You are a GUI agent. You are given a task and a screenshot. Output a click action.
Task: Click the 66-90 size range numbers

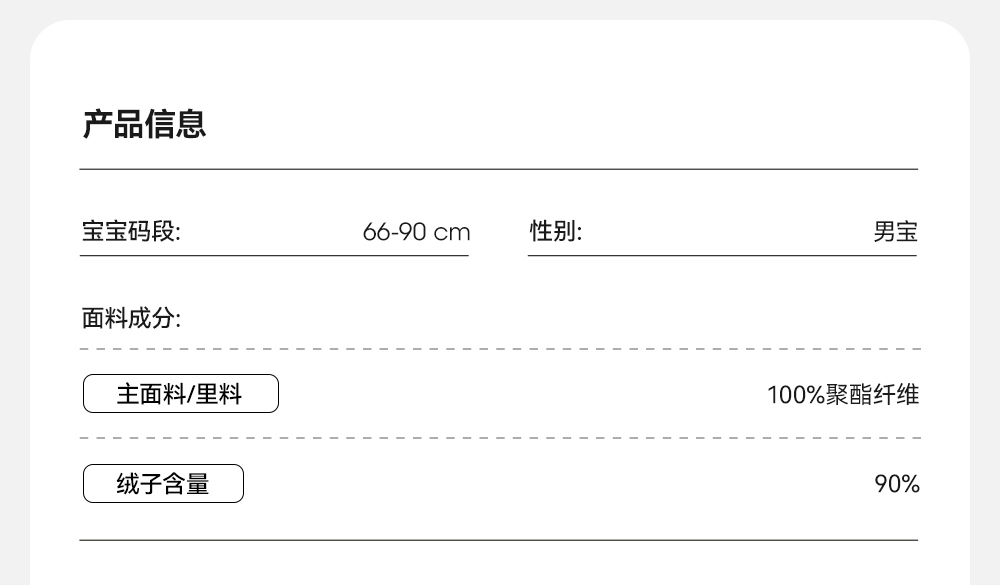[395, 233]
